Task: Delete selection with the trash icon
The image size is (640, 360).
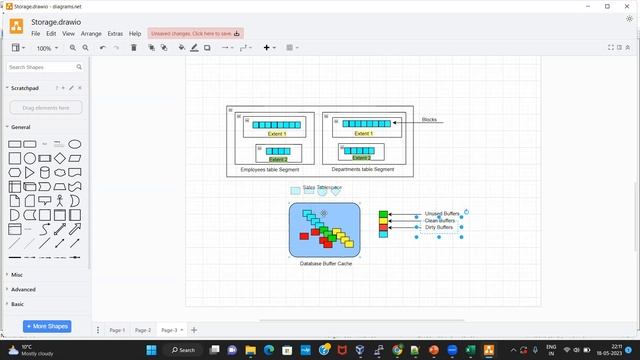Action: click(133, 48)
